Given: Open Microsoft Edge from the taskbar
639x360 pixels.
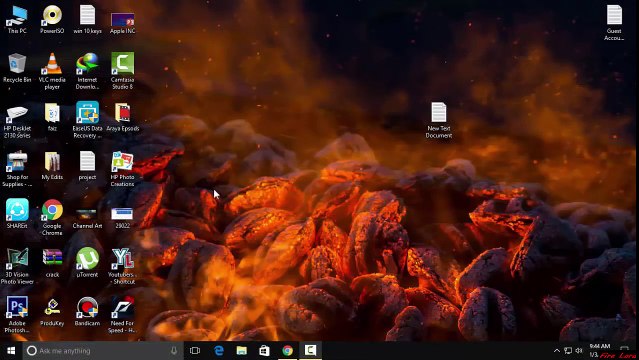Looking at the screenshot, I should point(219,351).
